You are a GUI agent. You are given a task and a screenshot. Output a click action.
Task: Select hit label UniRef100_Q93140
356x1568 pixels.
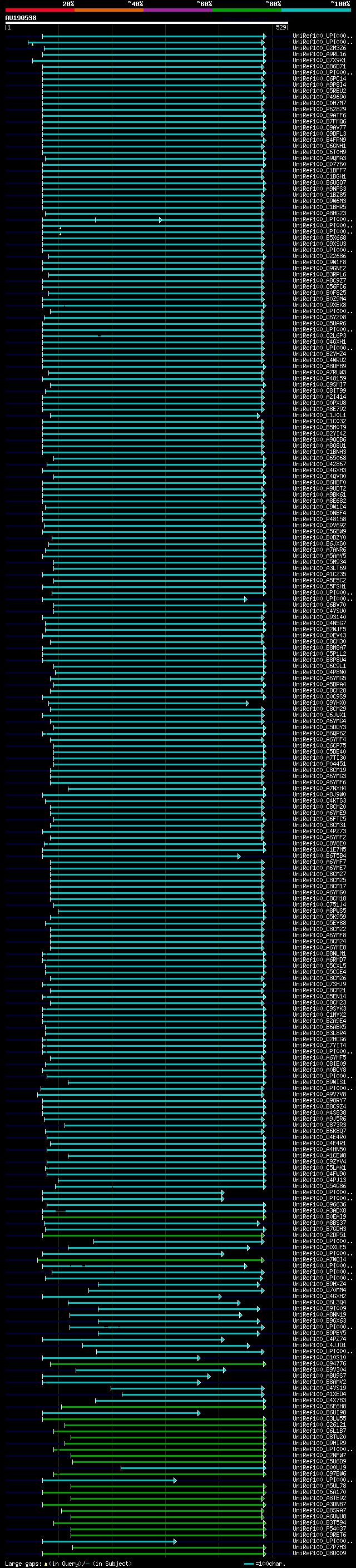[319, 617]
